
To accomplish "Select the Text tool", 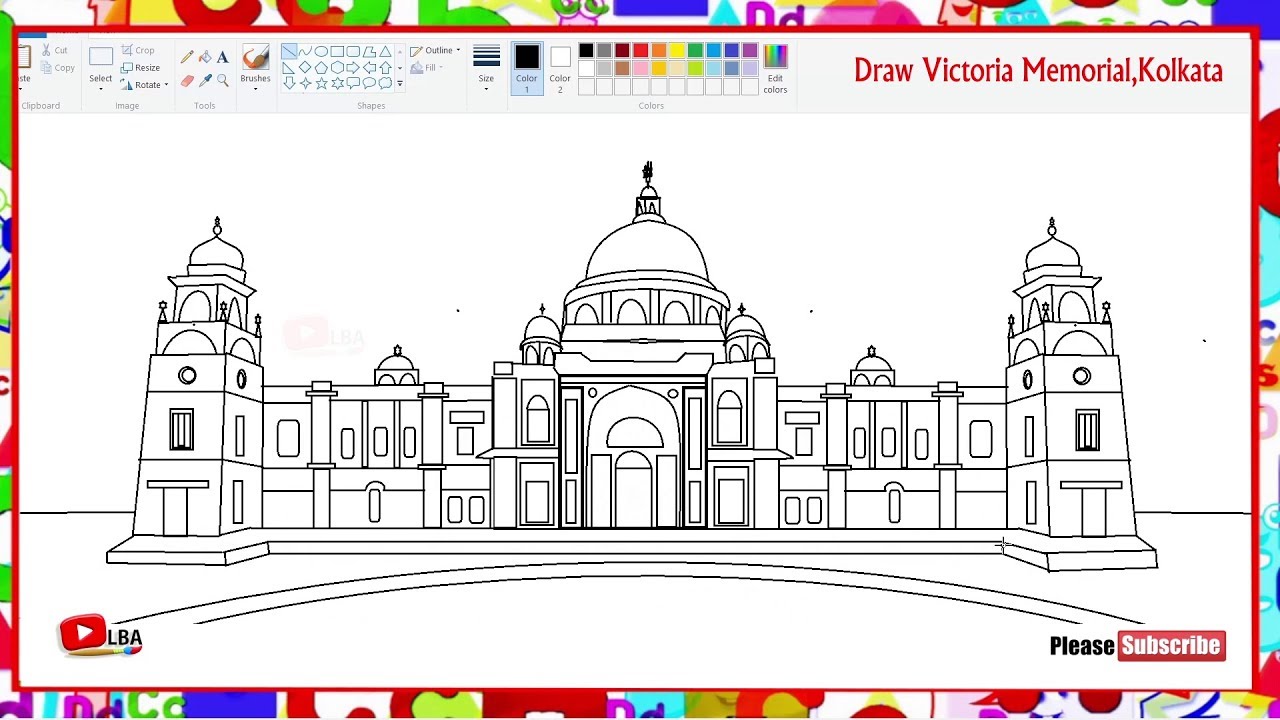I will tap(222, 57).
